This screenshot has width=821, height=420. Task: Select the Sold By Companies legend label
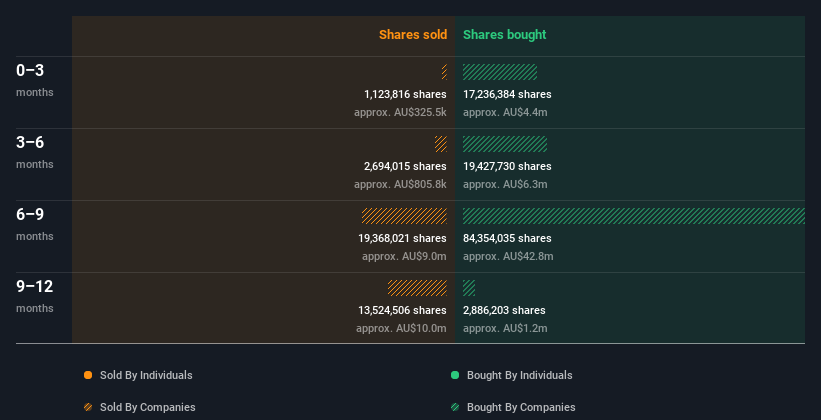tap(148, 407)
